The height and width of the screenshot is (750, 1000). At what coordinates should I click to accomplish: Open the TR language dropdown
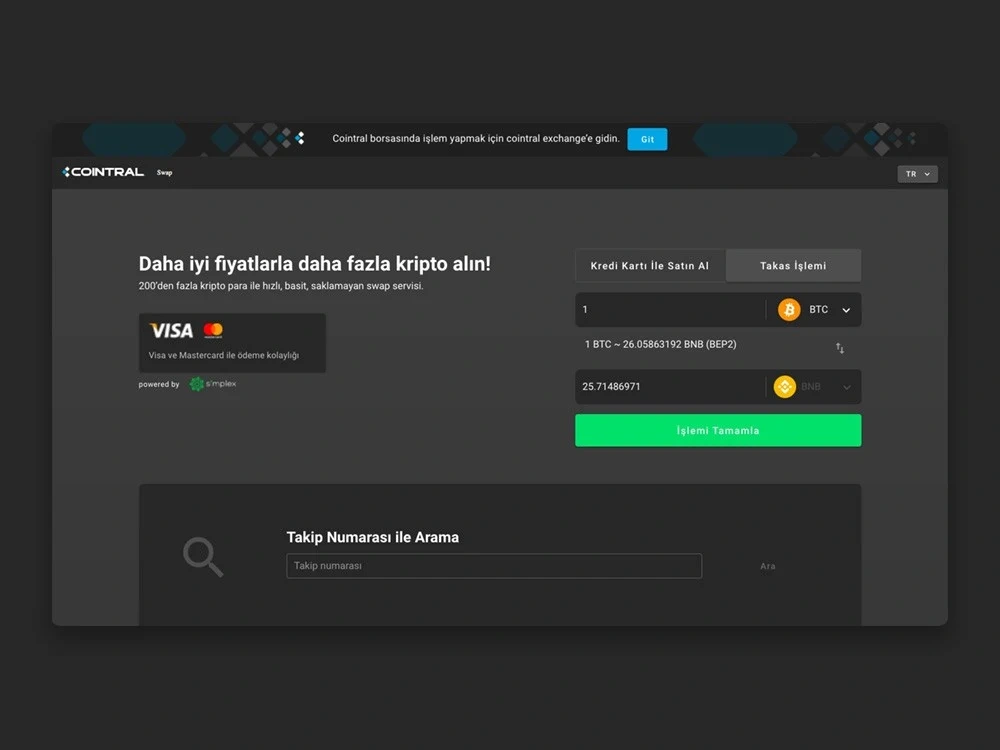pos(917,174)
